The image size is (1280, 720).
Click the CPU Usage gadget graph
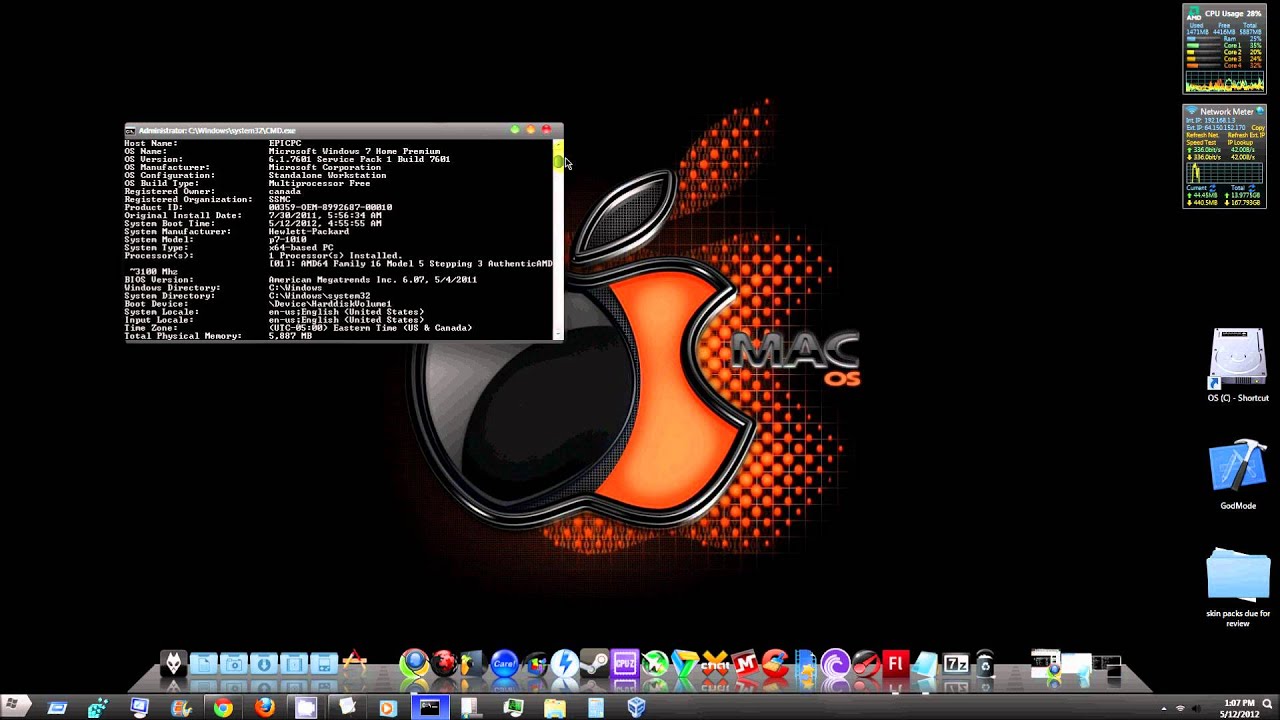[x=1225, y=82]
